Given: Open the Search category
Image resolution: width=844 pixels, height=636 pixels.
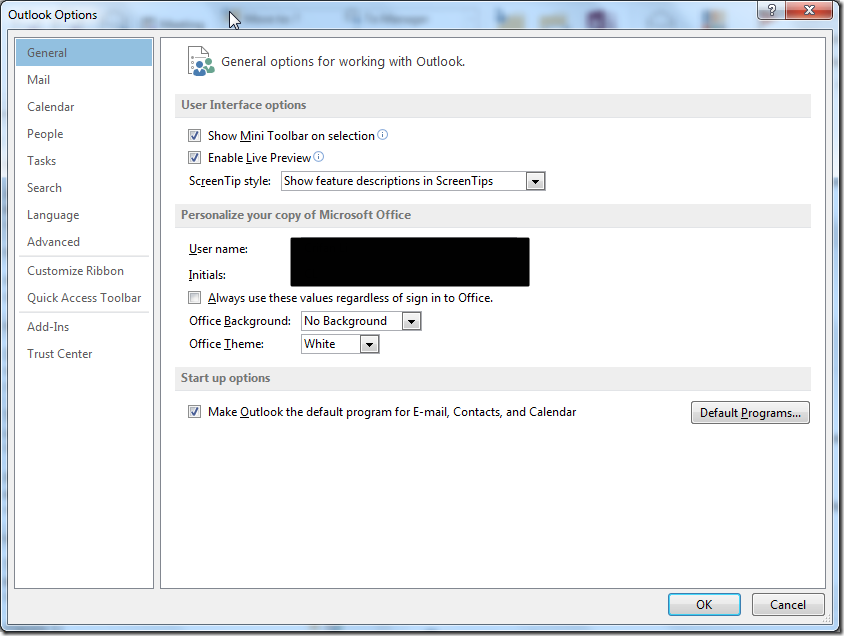Looking at the screenshot, I should click(x=84, y=188).
